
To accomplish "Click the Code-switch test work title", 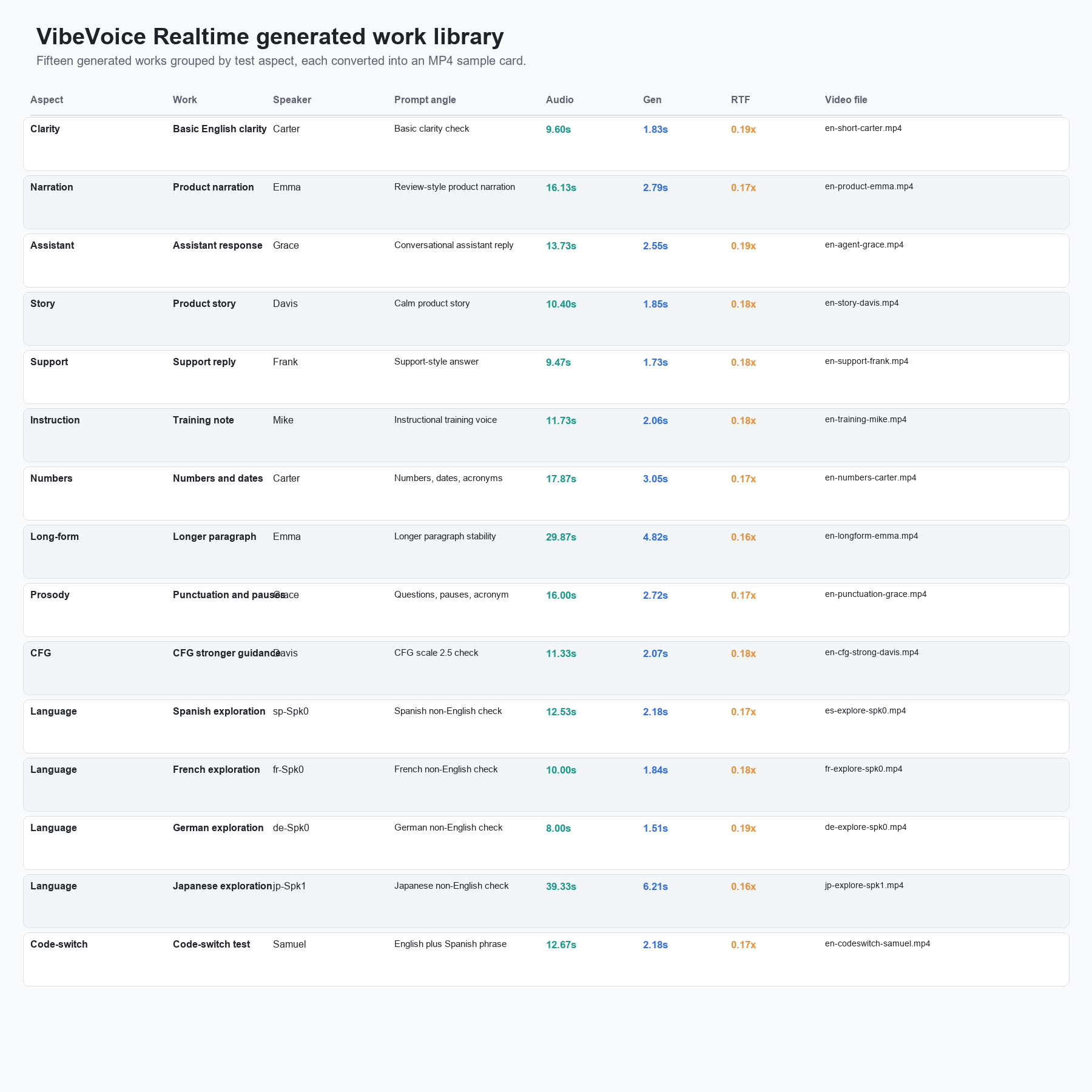I will point(212,945).
